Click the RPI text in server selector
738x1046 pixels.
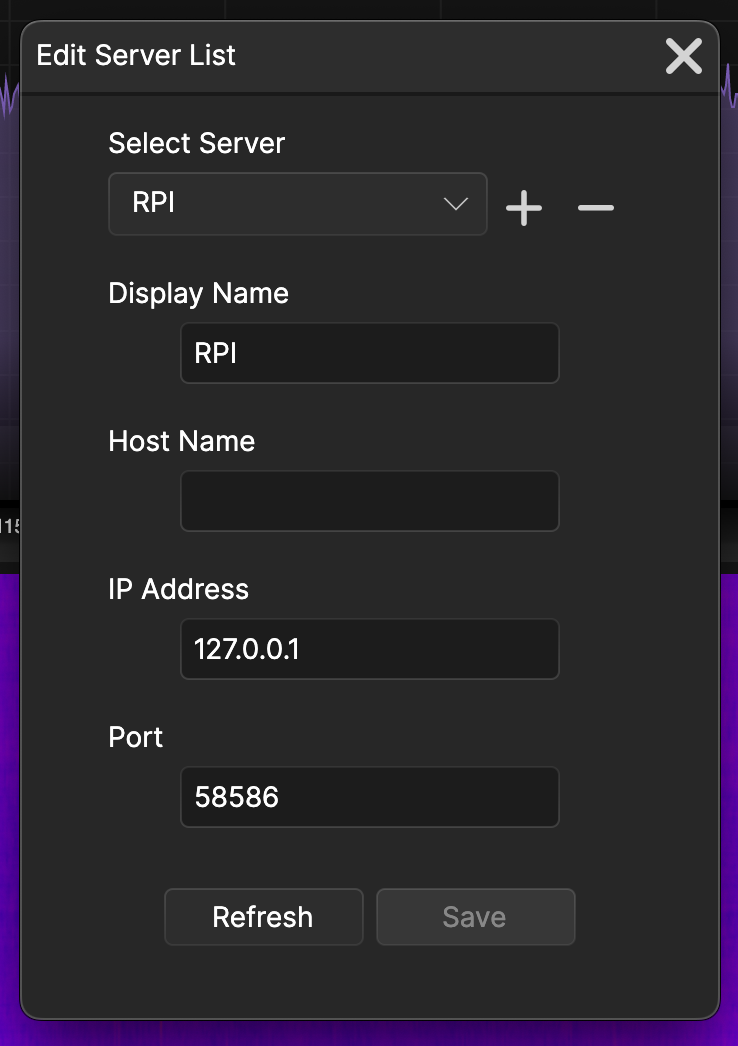154,203
